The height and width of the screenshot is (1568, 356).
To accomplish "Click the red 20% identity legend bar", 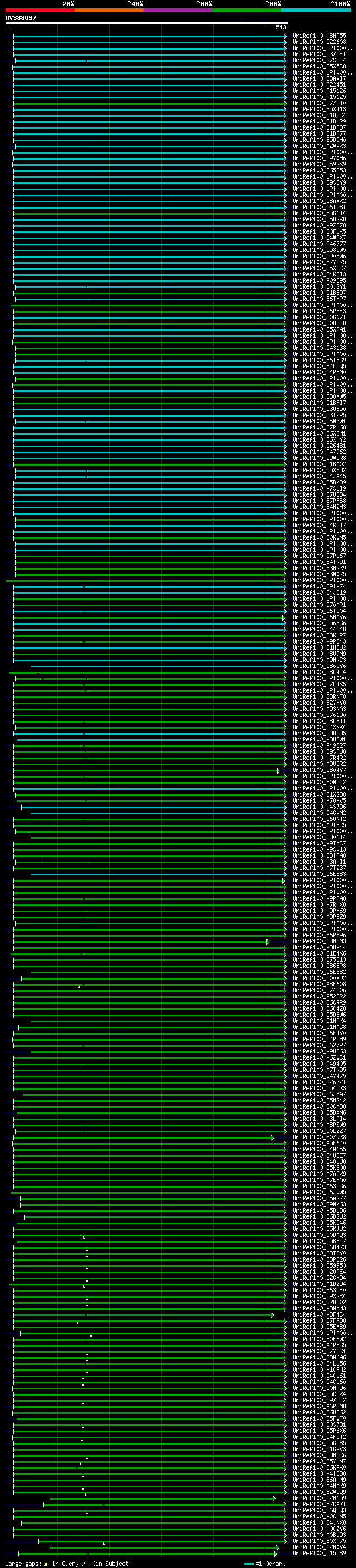I will click(39, 10).
